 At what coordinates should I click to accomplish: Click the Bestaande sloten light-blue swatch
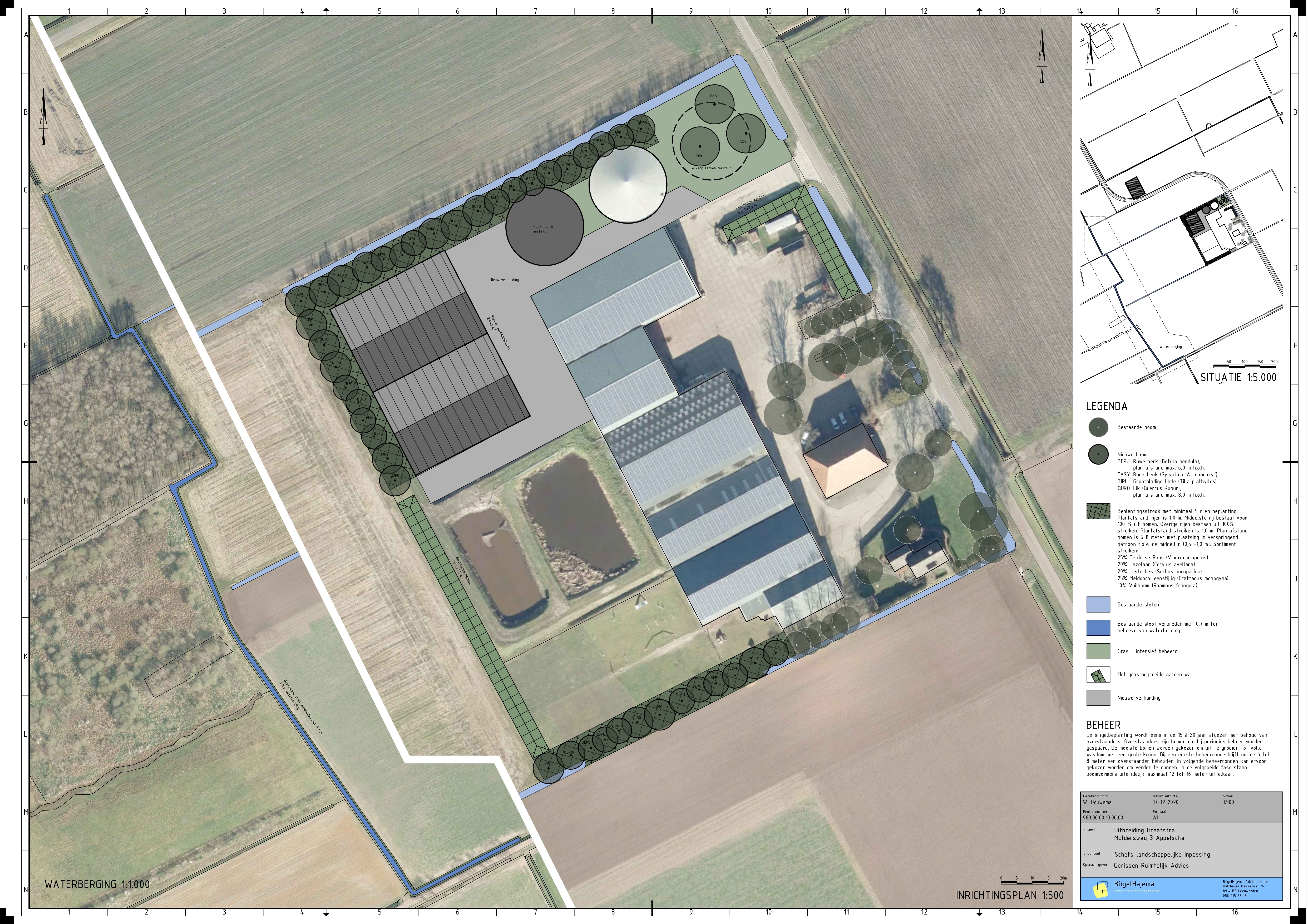1098,604
